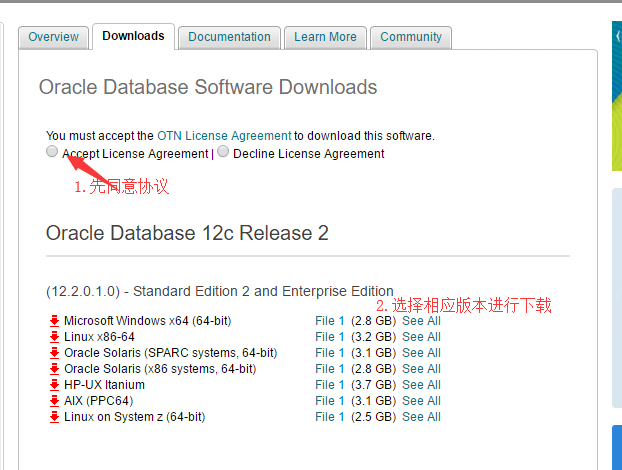The height and width of the screenshot is (470, 622).
Task: Switch to the Overview tab
Action: pos(54,37)
